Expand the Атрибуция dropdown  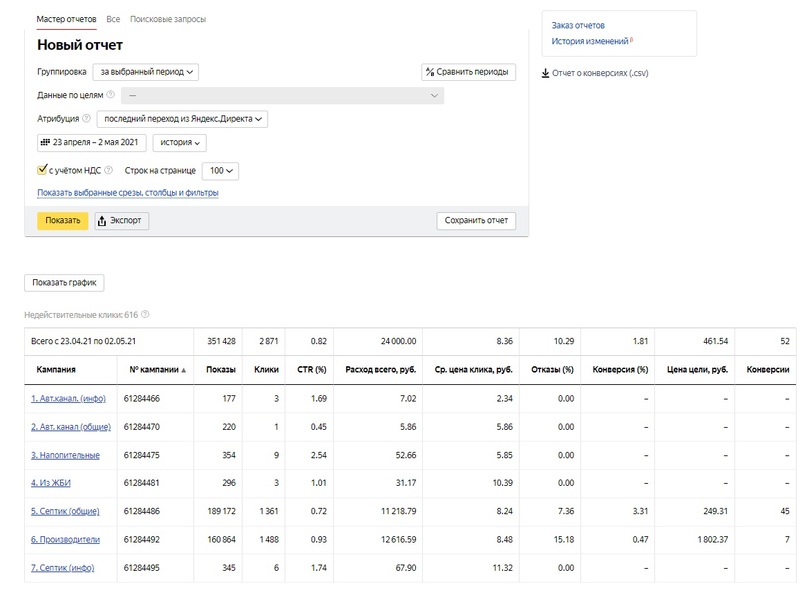[182, 119]
